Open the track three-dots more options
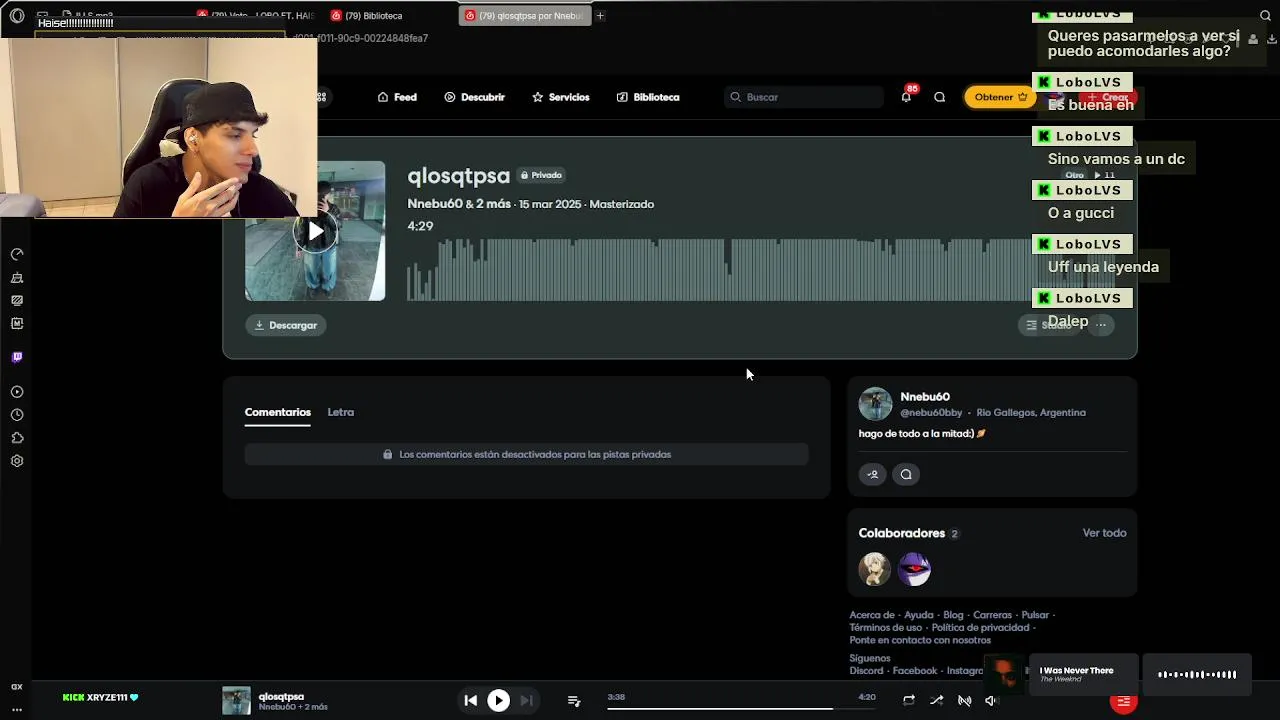The width and height of the screenshot is (1280, 720). pyautogui.click(x=1101, y=324)
